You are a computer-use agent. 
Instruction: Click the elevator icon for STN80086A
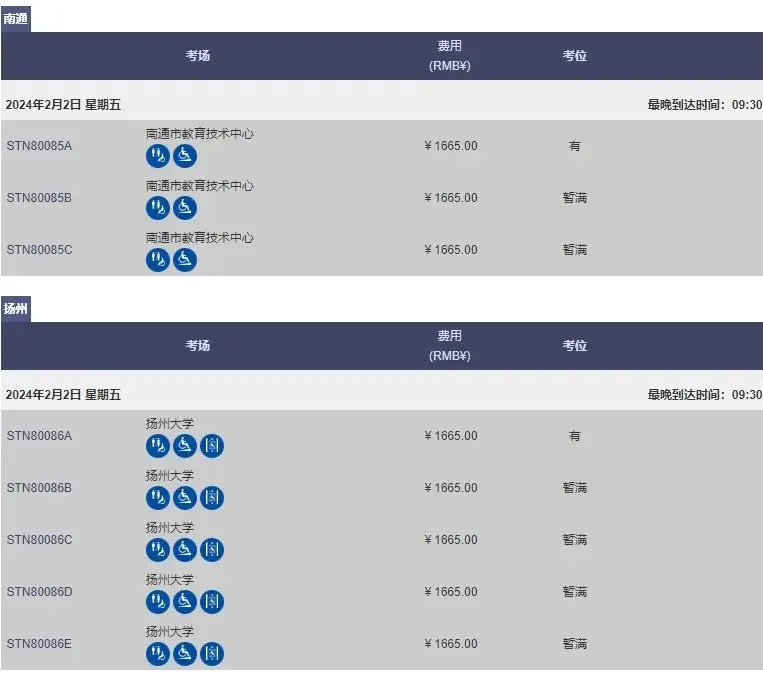pyautogui.click(x=211, y=446)
